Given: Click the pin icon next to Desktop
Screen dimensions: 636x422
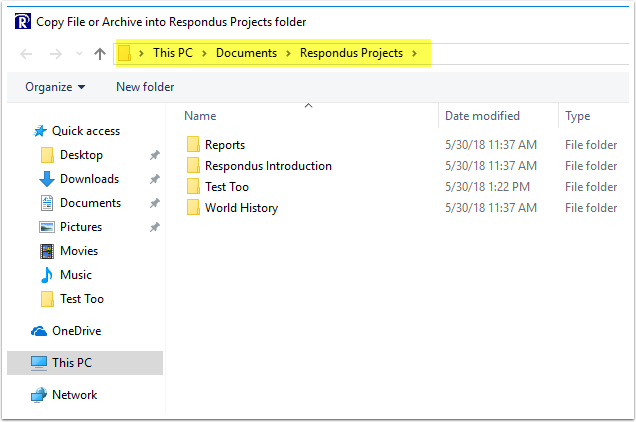Looking at the screenshot, I should tap(155, 155).
